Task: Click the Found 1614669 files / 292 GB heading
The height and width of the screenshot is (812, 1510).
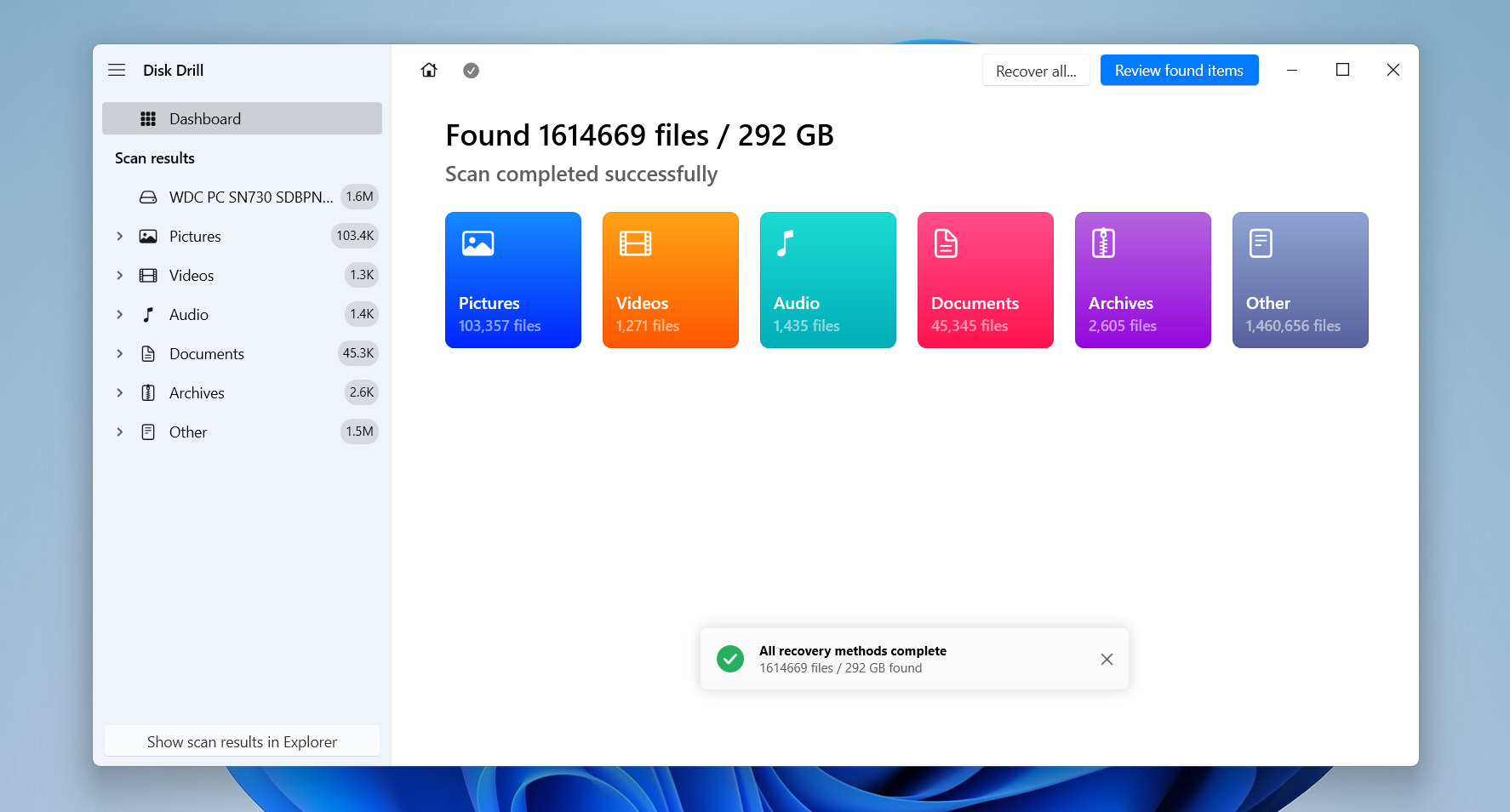Action: (x=639, y=135)
